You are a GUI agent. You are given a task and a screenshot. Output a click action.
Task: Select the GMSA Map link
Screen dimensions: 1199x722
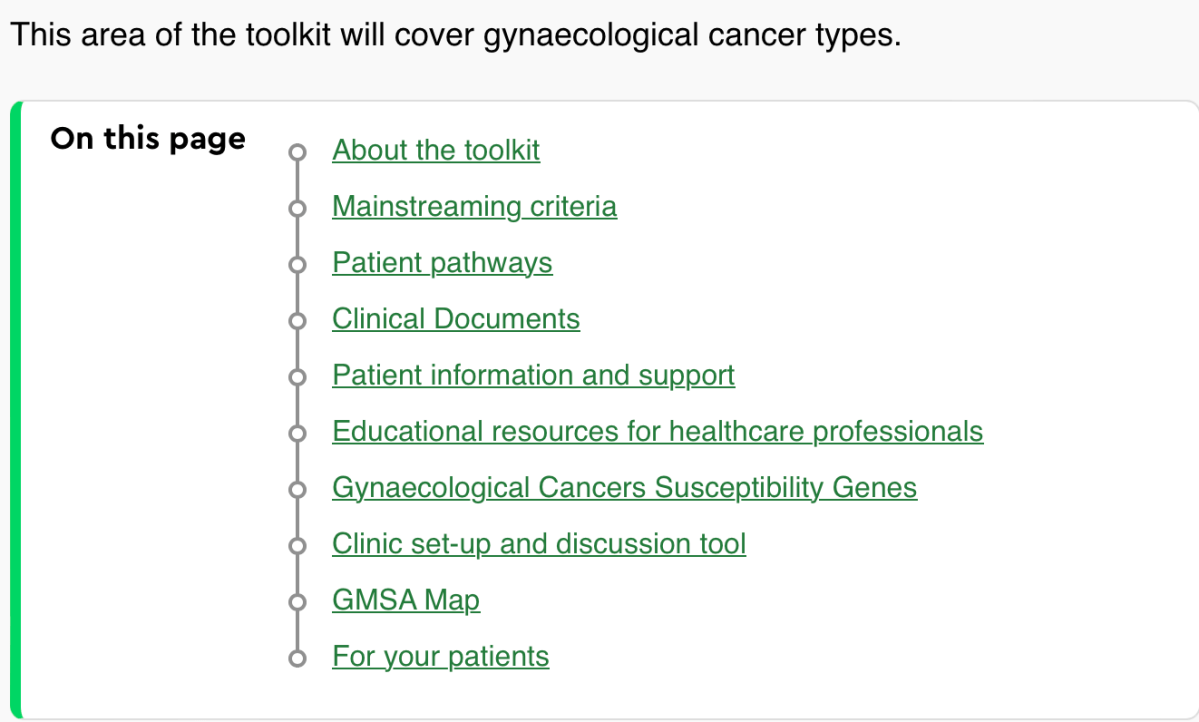(405, 601)
